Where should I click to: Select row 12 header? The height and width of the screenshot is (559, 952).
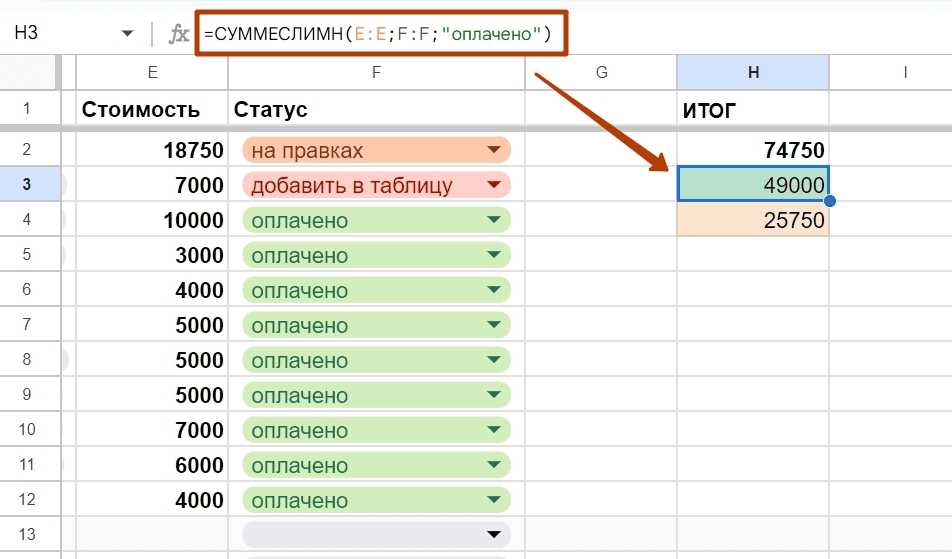(x=27, y=500)
